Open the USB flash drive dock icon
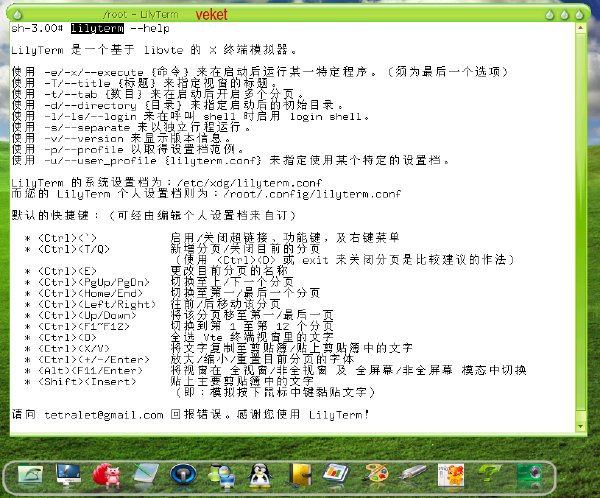600x498 pixels. coord(413,474)
